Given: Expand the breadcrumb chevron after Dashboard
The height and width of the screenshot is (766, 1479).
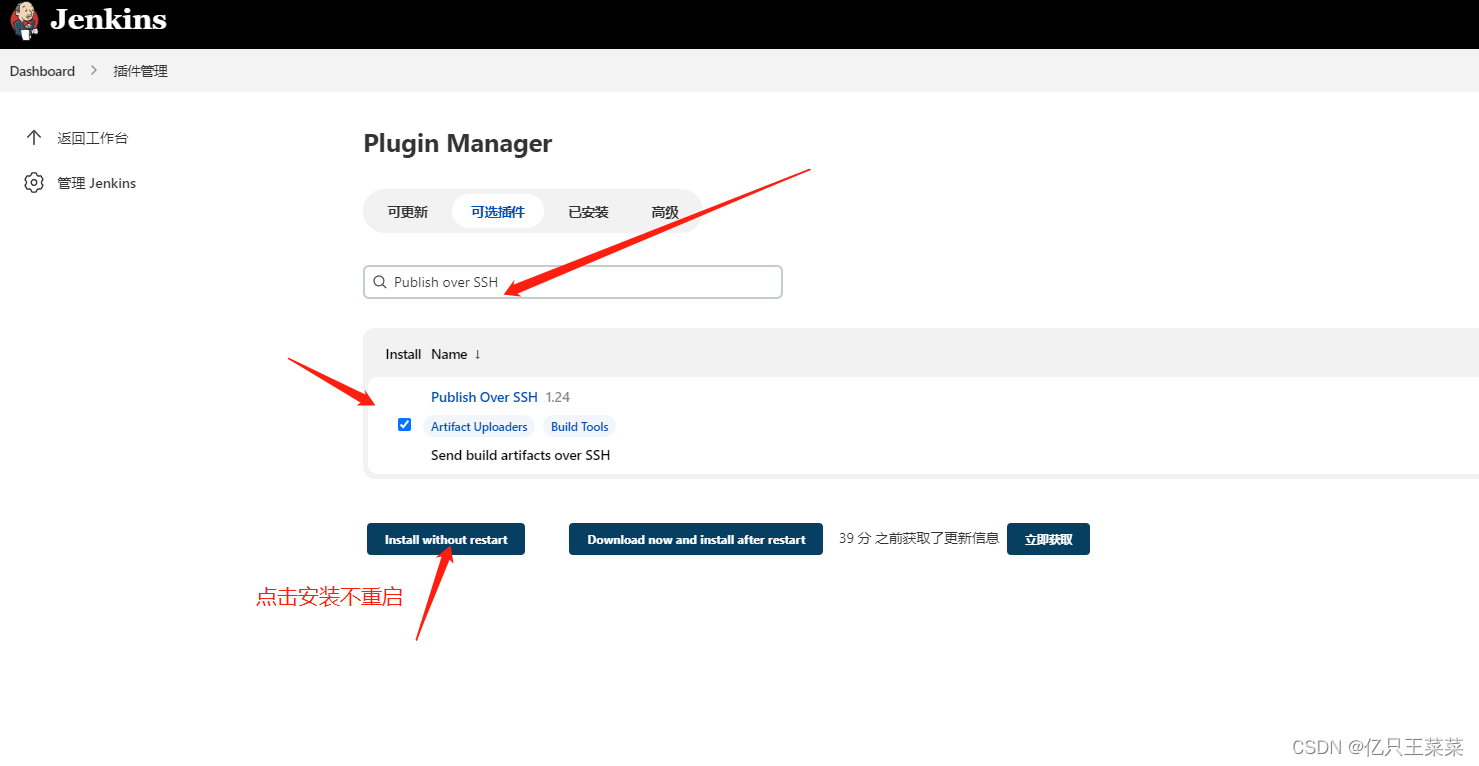Looking at the screenshot, I should [94, 71].
